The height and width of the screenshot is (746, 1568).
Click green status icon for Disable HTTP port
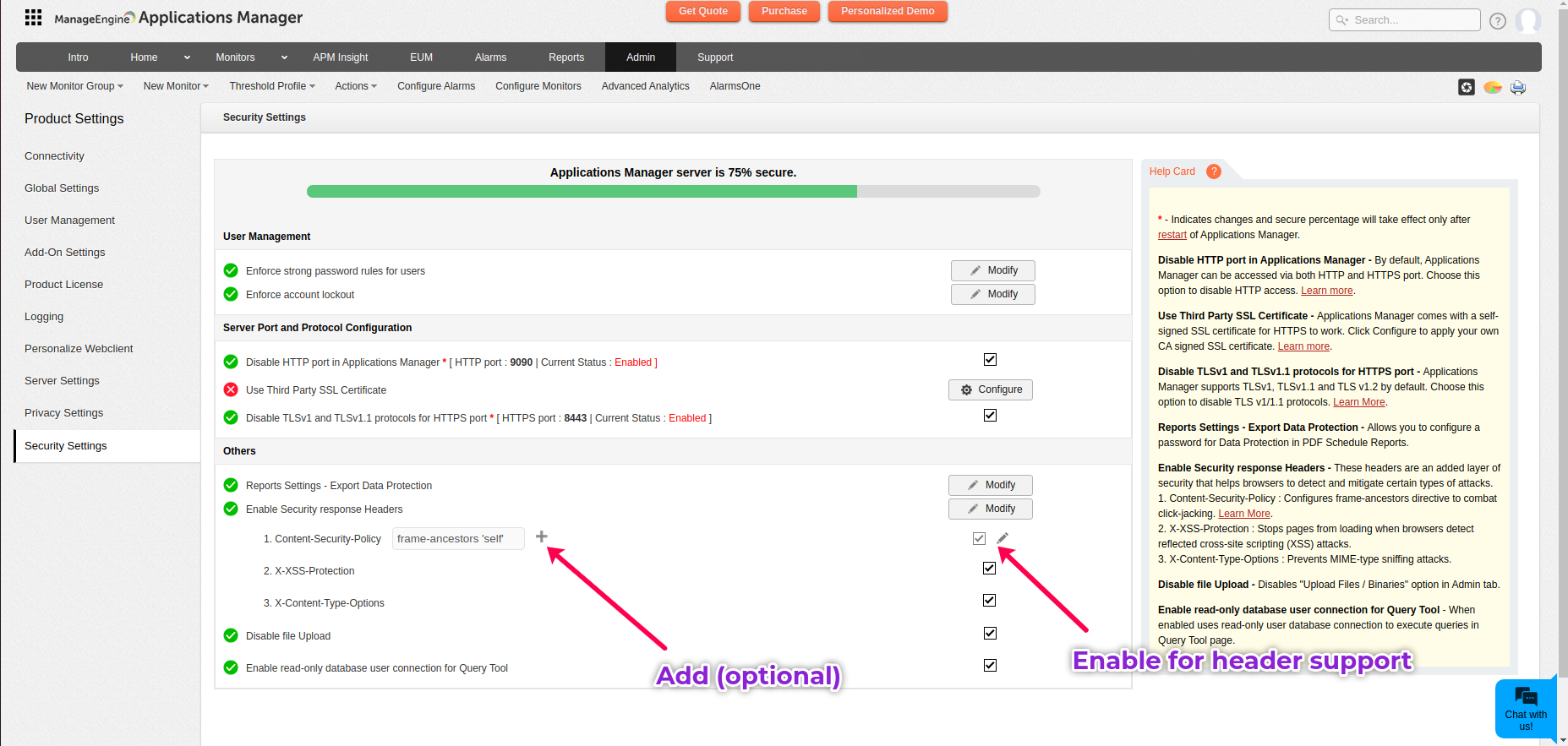coord(231,362)
